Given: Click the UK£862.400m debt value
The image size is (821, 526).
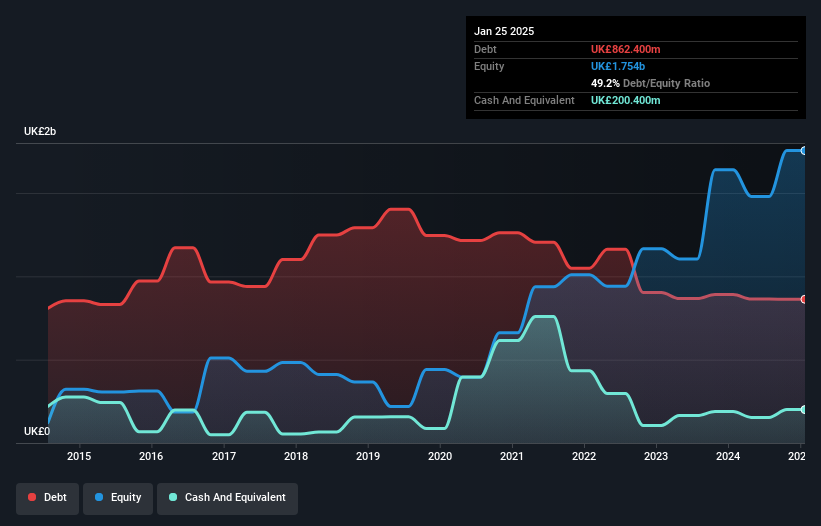Looking at the screenshot, I should click(x=625, y=49).
